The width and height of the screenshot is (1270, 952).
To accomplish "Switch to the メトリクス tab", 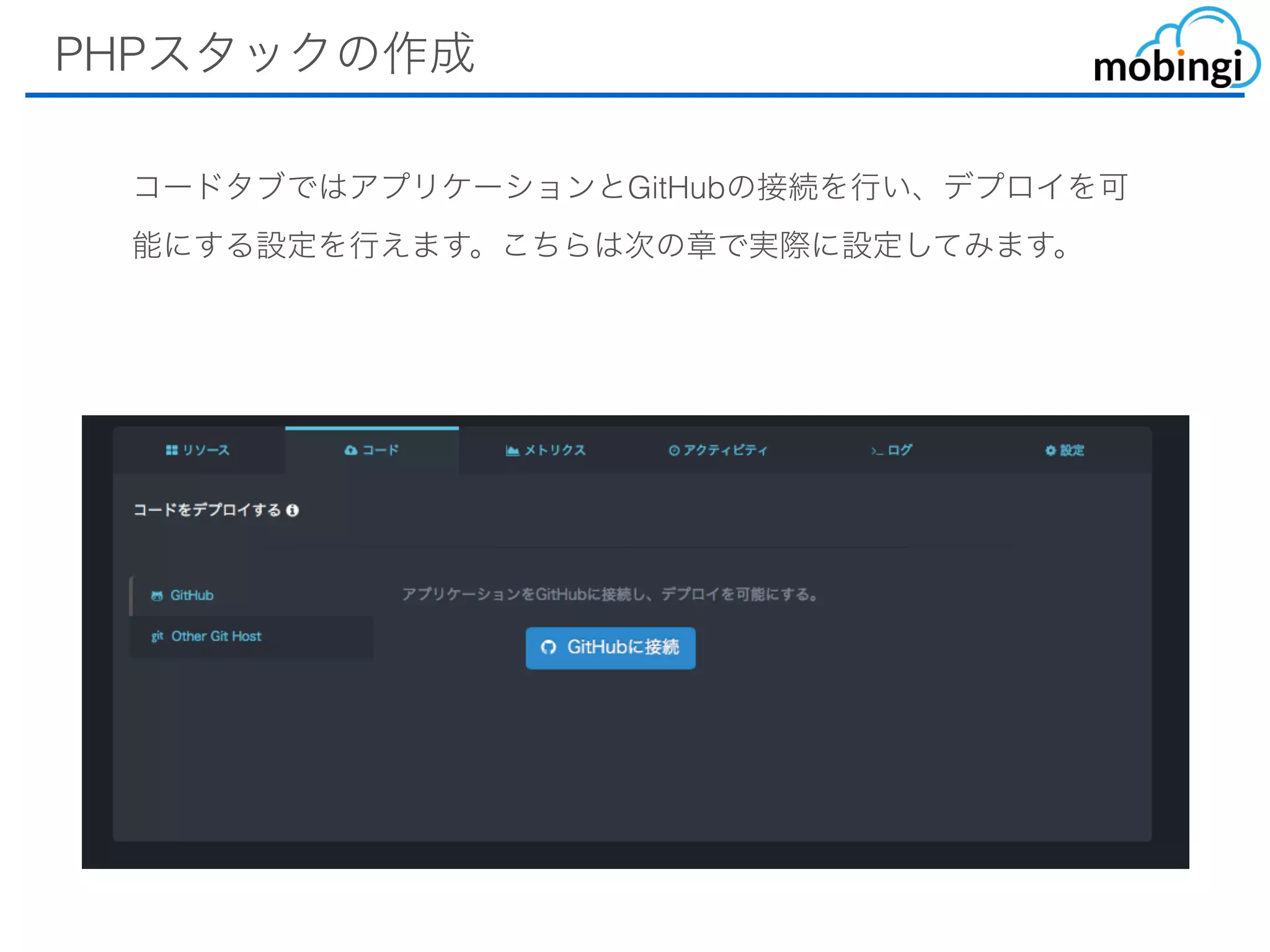I will pos(546,450).
